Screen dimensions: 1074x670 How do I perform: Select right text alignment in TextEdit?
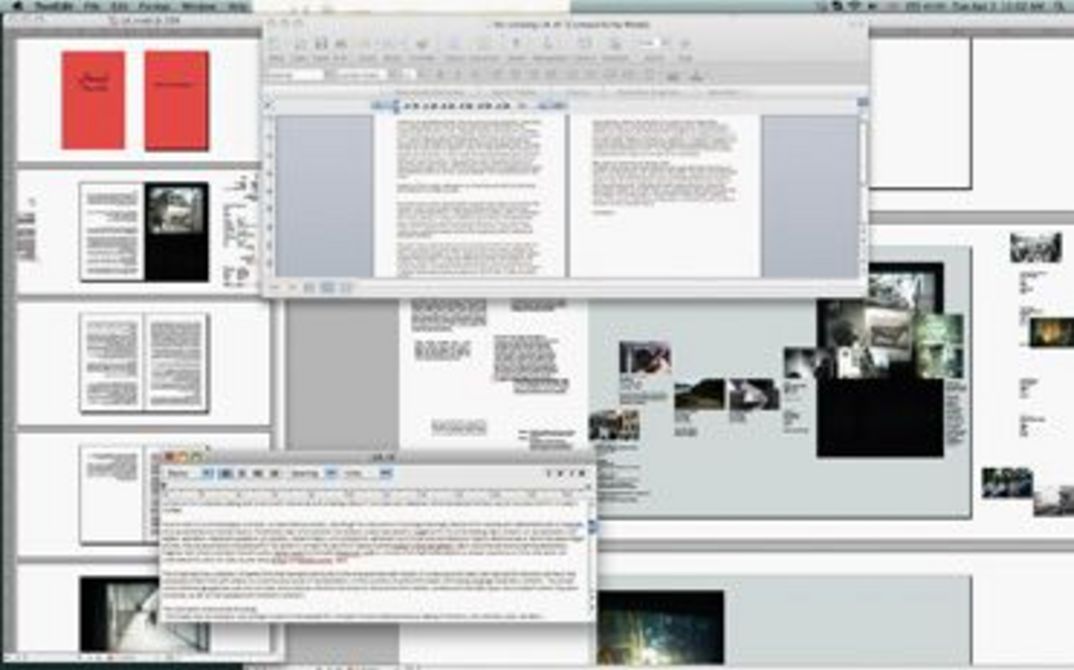click(258, 471)
